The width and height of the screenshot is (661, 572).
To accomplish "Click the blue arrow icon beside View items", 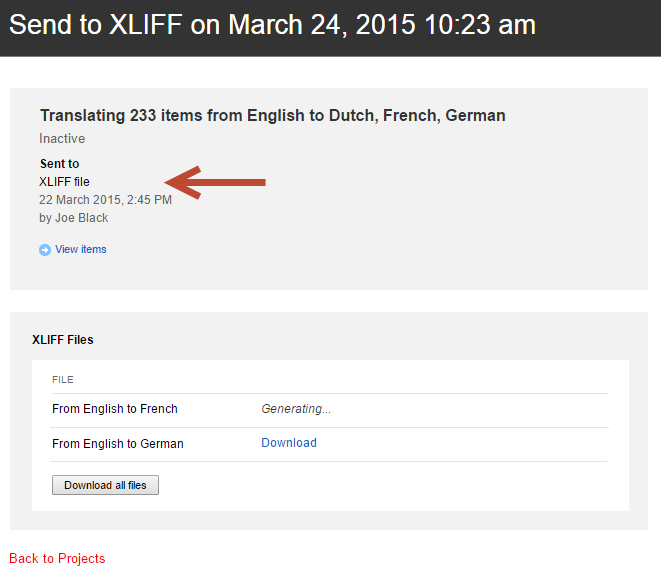I will (45, 250).
